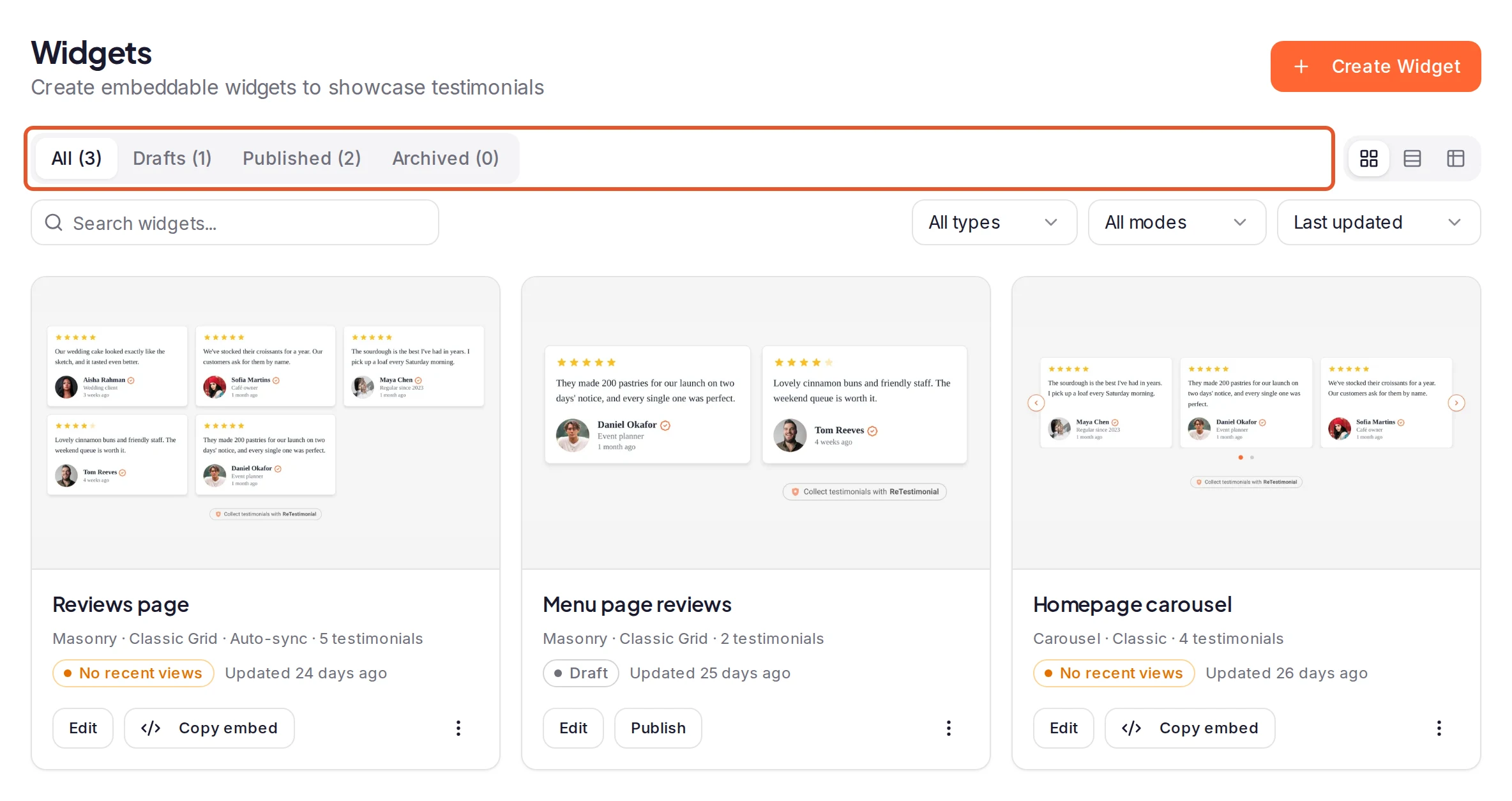Edit the Reviews page widget
This screenshot has width=1512, height=801.
coord(83,728)
